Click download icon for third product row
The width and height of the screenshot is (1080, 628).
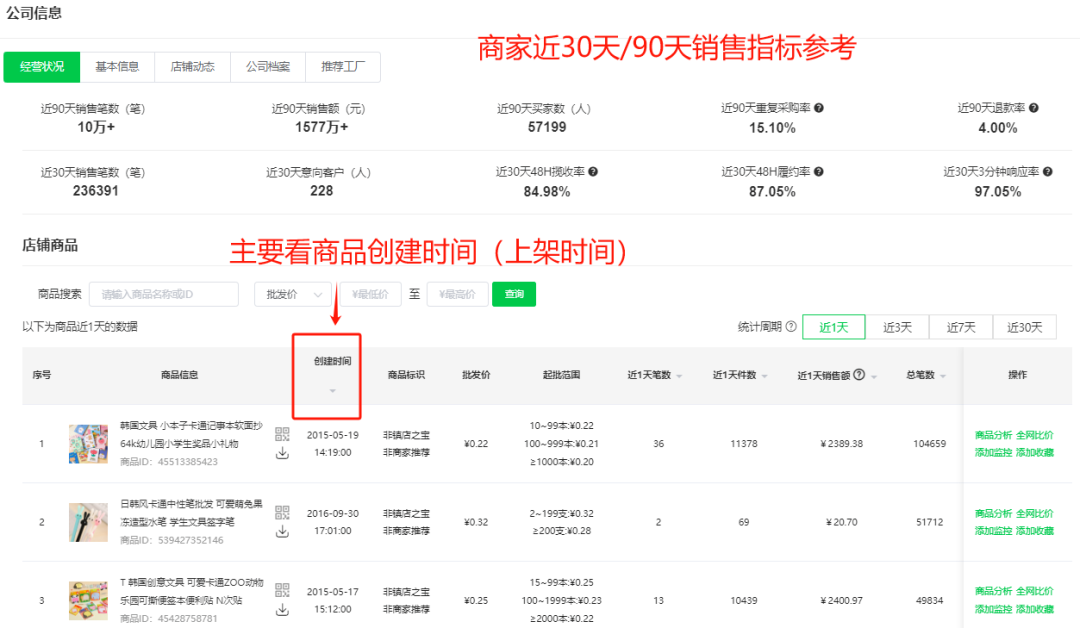[x=282, y=610]
